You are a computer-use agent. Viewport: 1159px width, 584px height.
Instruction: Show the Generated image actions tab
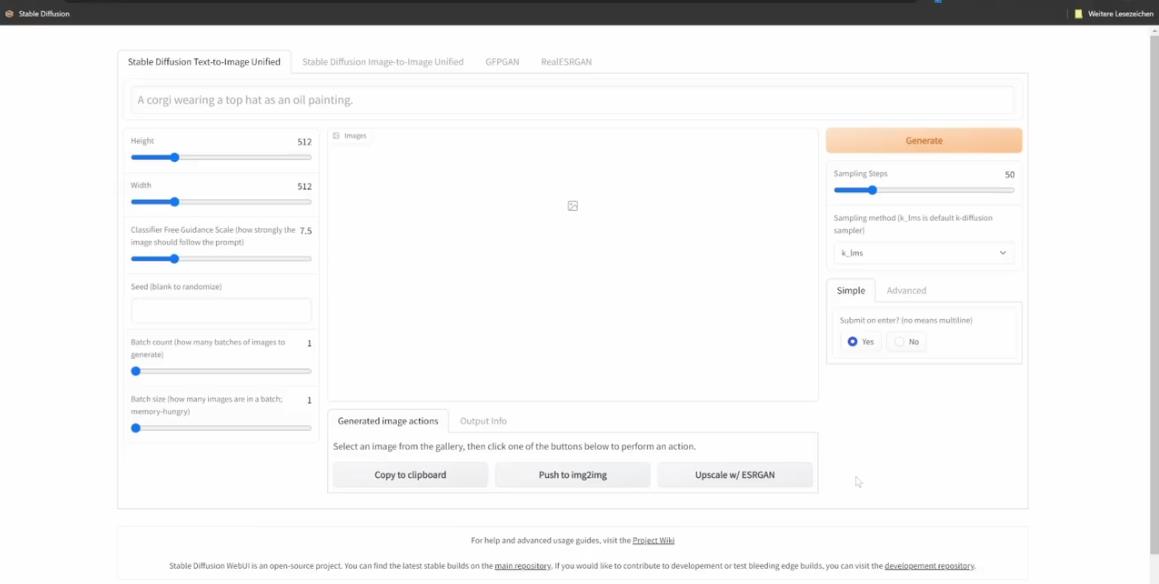coord(388,421)
